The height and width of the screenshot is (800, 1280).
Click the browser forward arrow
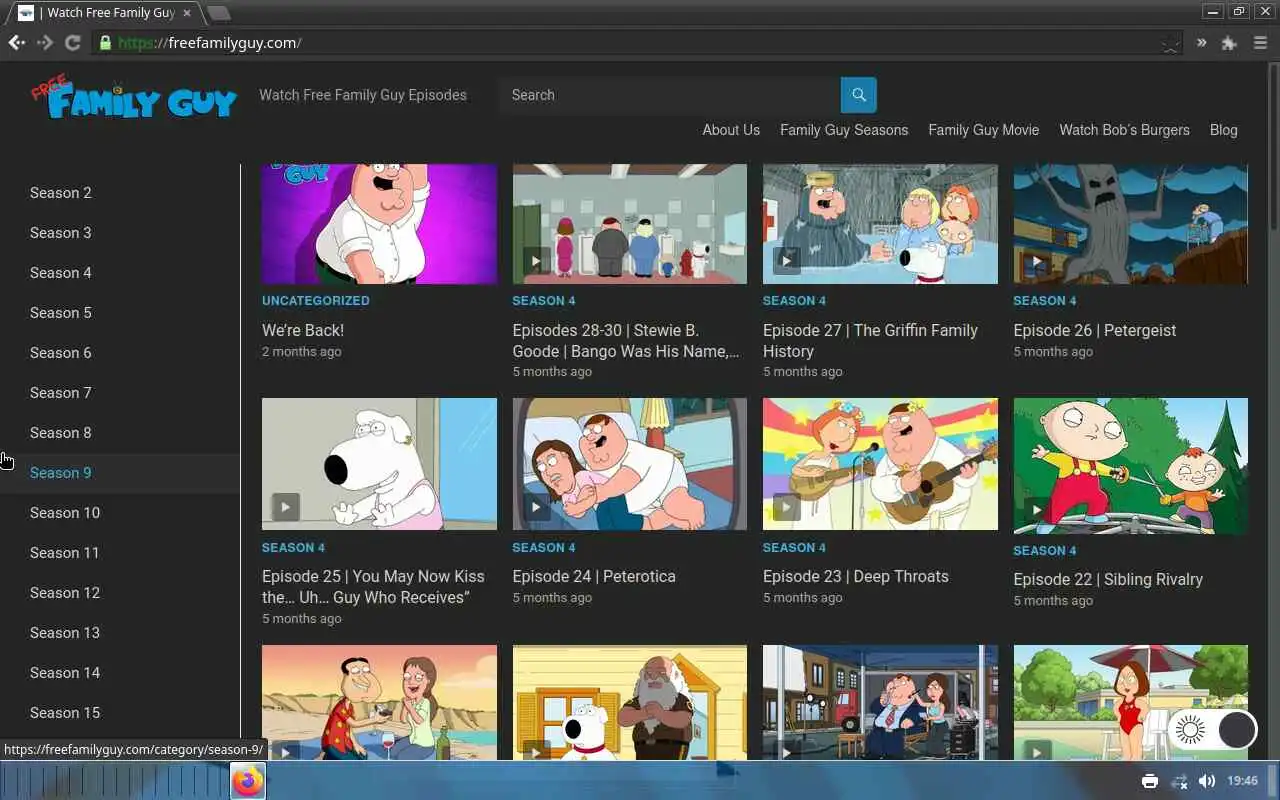[x=44, y=43]
